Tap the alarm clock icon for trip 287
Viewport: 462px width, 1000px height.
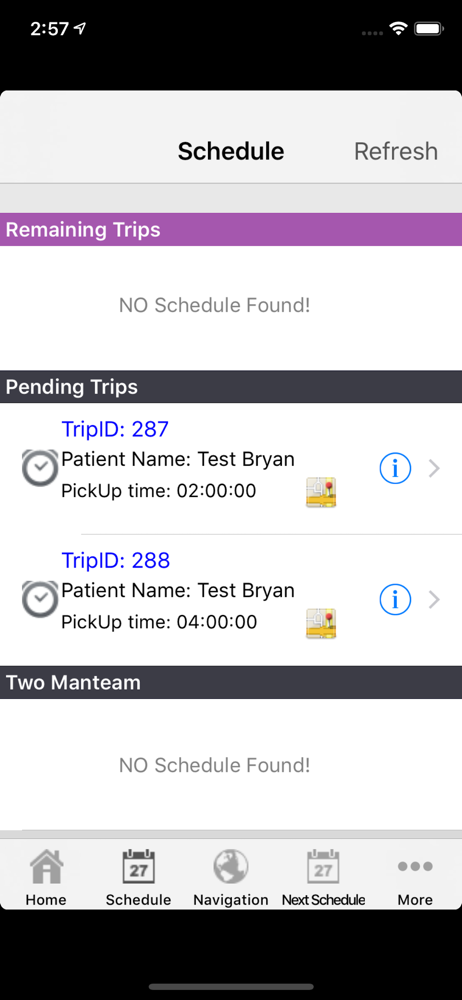40,469
